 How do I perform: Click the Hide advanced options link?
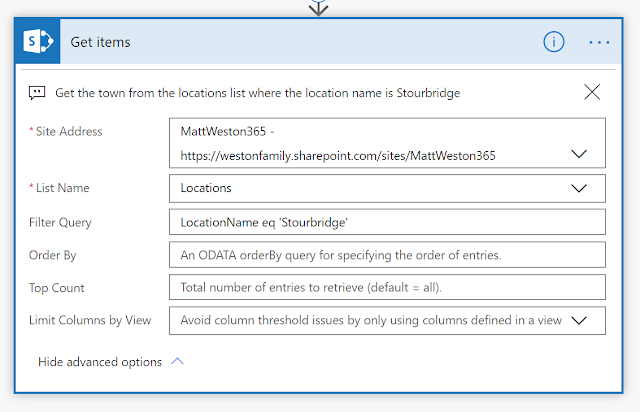point(99,362)
